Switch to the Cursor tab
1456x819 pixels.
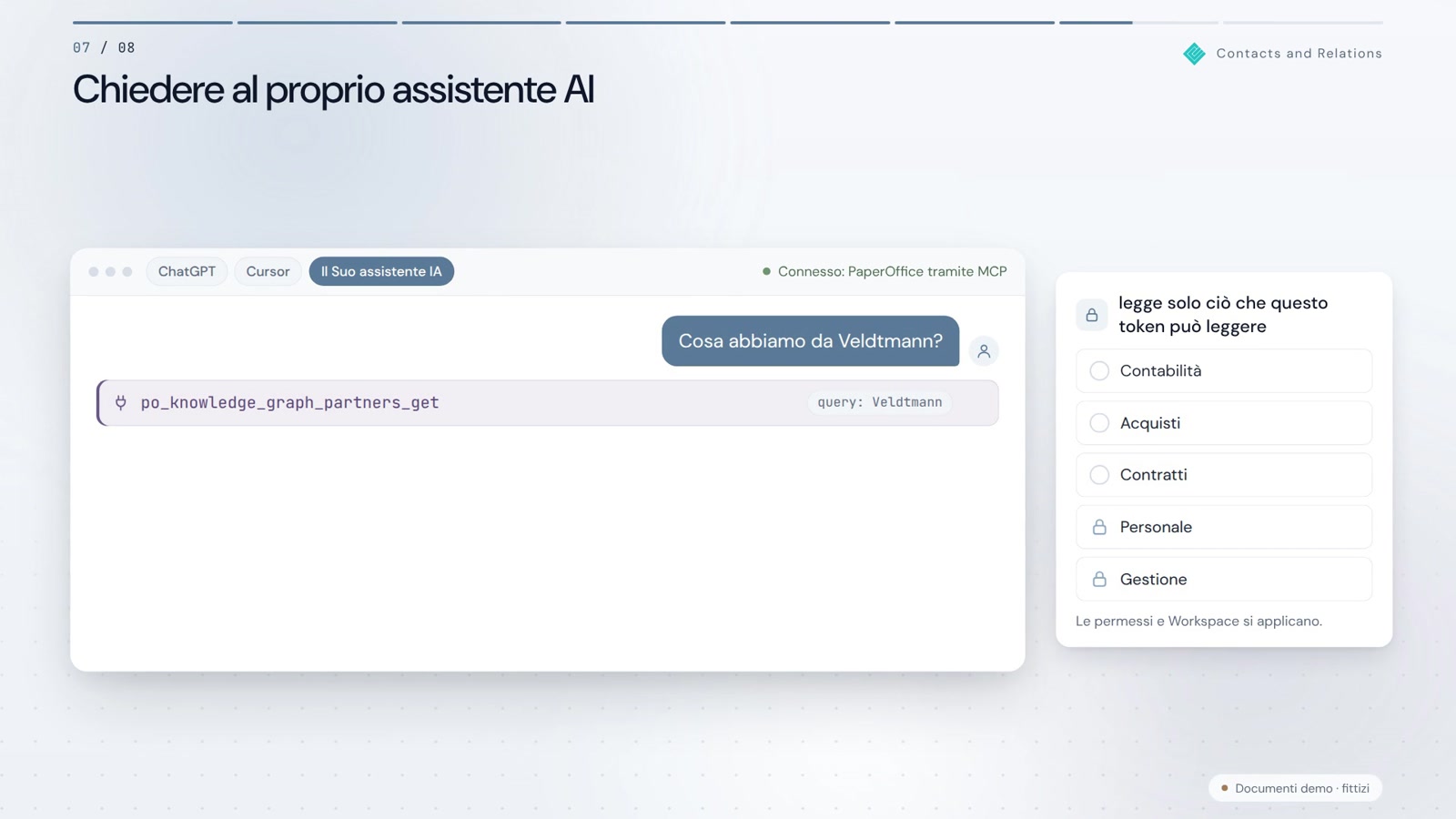(268, 271)
